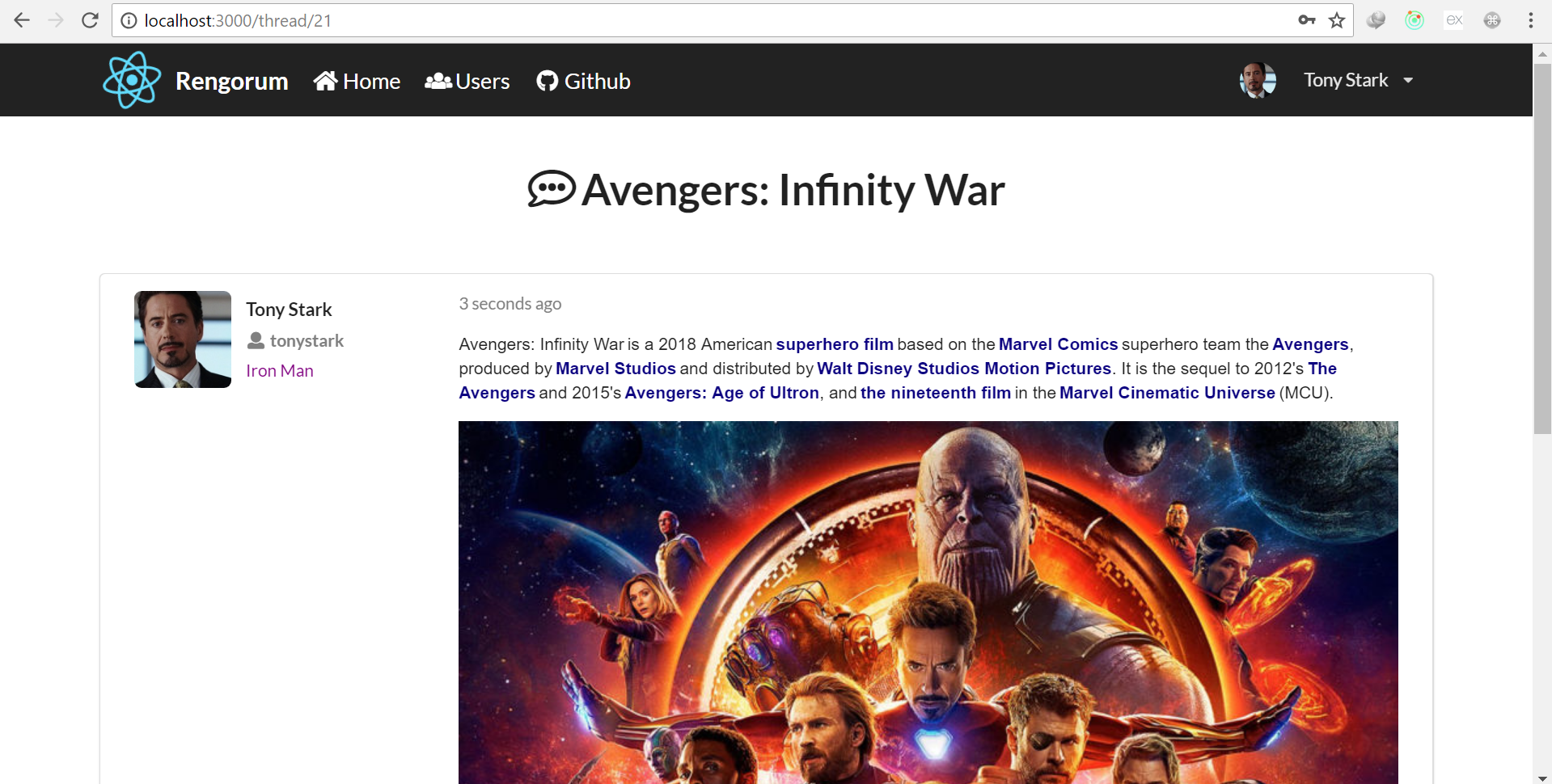1552x784 pixels.
Task: Bookmark this page with the star
Action: click(x=1337, y=20)
